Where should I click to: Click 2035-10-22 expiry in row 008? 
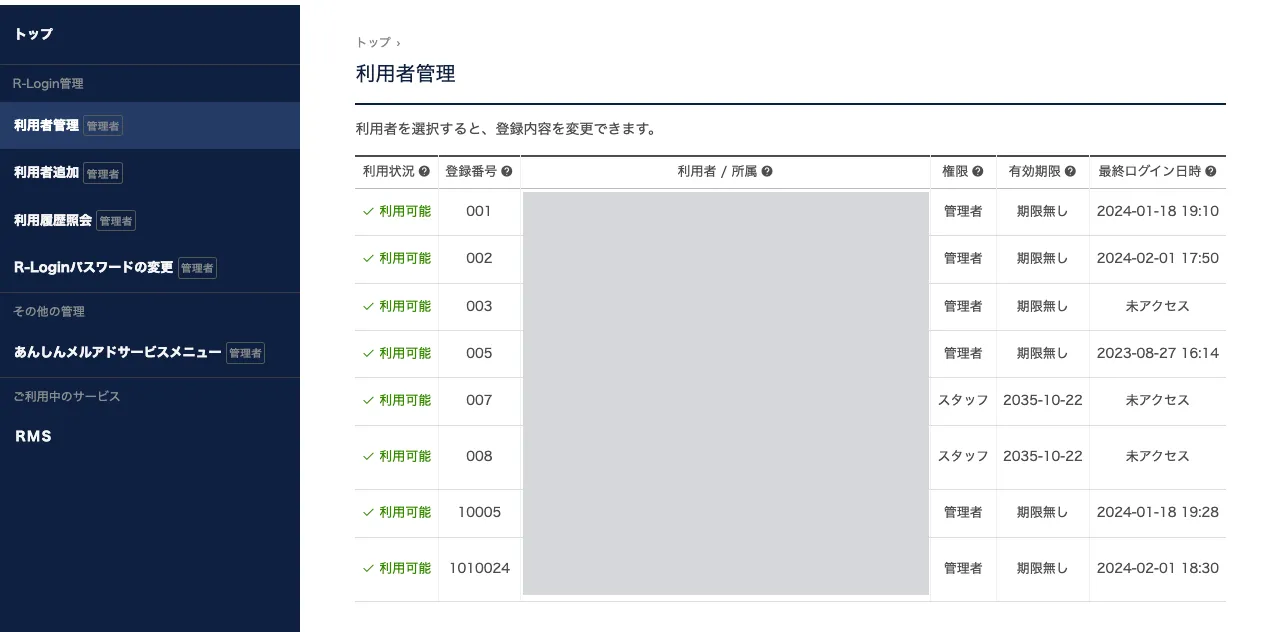pos(1043,456)
